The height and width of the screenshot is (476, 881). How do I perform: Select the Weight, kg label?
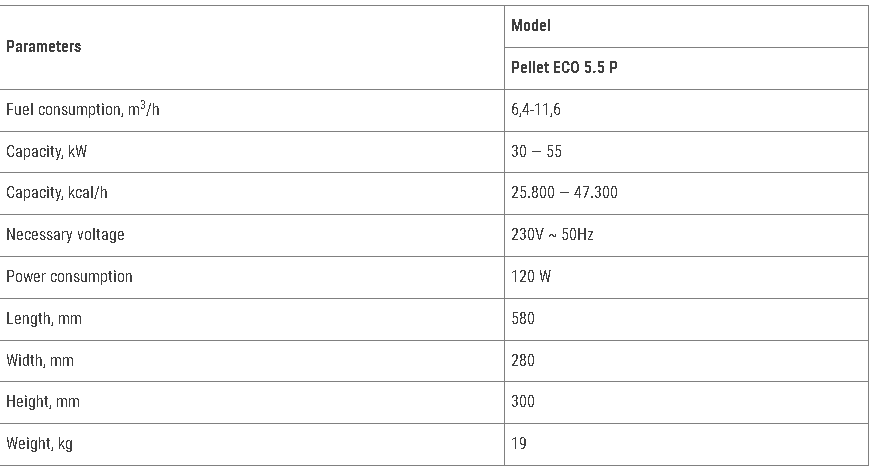39,444
